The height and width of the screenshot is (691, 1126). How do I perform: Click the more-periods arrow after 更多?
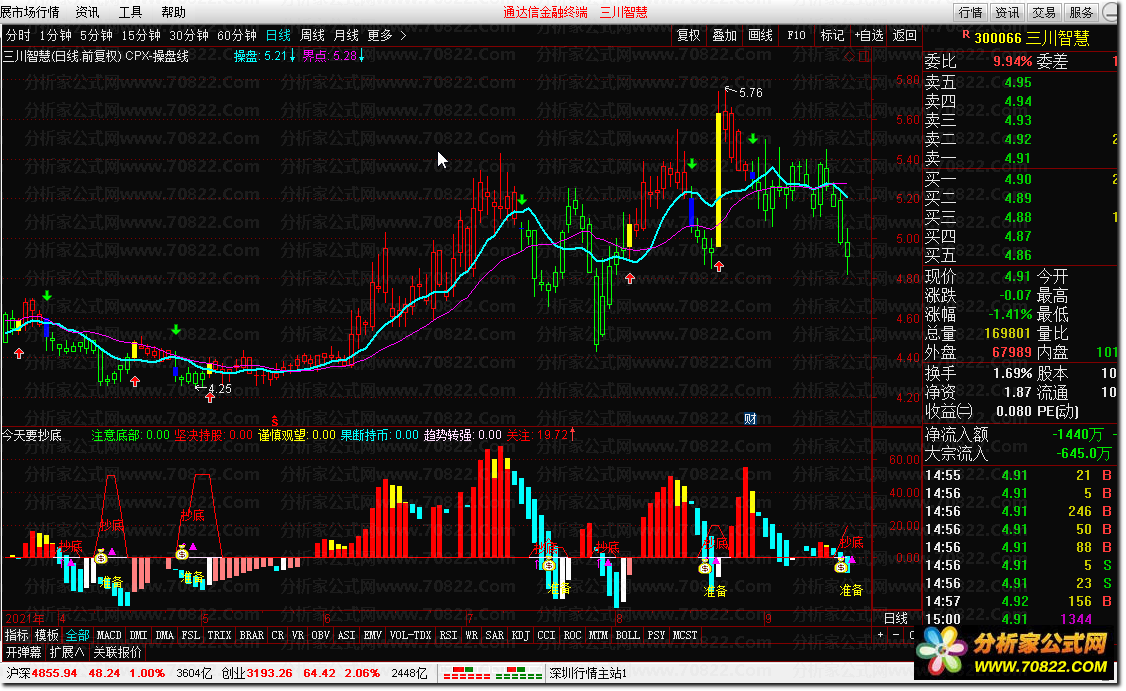click(x=403, y=35)
